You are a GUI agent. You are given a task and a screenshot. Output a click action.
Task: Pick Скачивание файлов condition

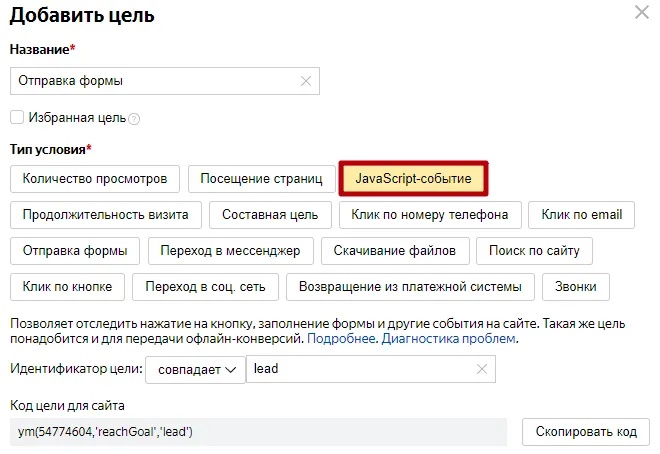pyautogui.click(x=395, y=250)
